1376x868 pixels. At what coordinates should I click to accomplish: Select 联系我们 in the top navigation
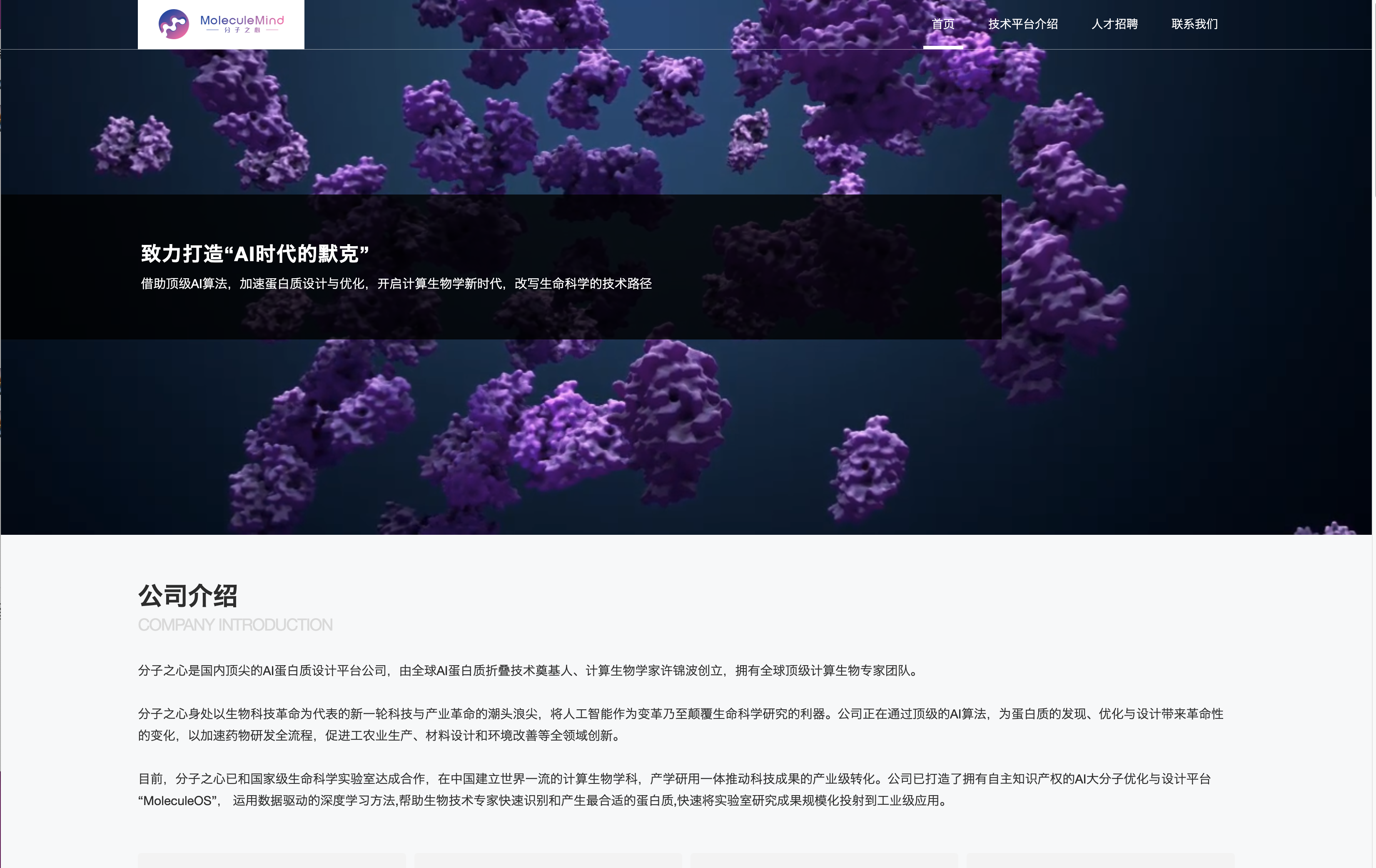click(1194, 24)
